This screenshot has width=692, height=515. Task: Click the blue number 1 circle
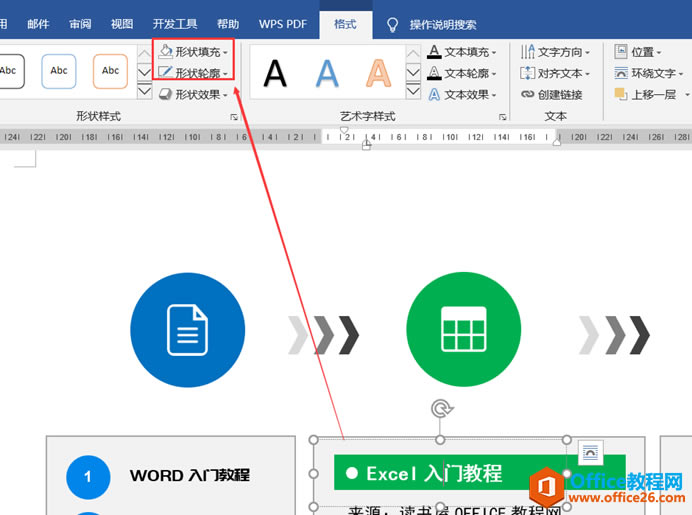tap(88, 477)
